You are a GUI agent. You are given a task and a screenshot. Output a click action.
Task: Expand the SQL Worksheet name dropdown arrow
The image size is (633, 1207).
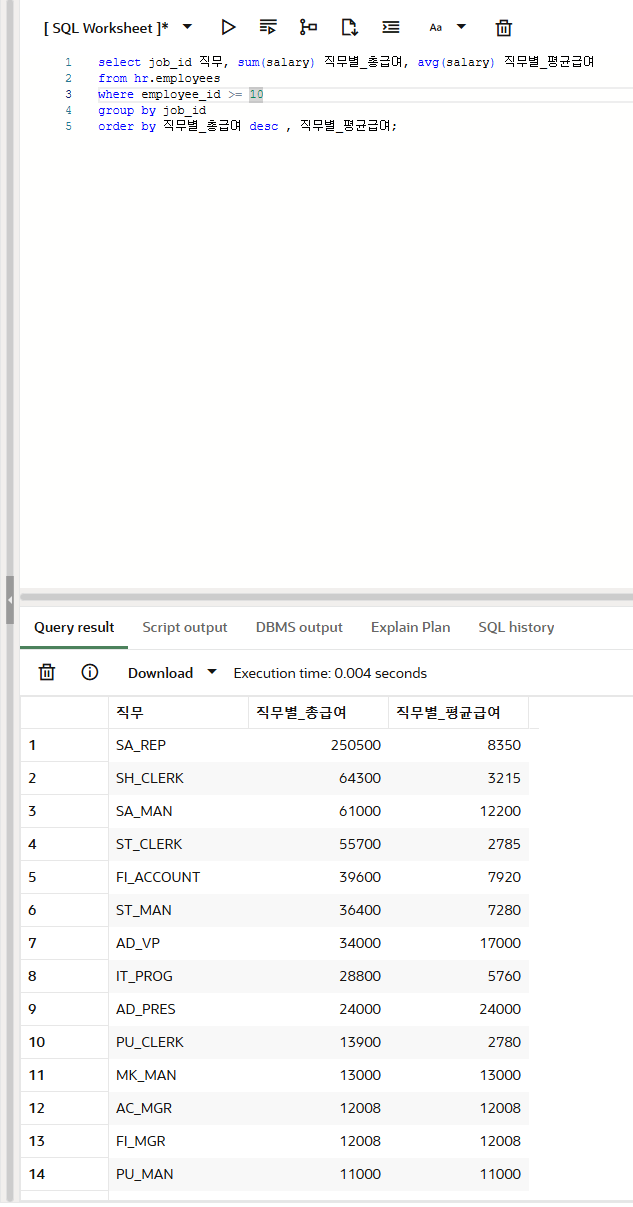(187, 26)
